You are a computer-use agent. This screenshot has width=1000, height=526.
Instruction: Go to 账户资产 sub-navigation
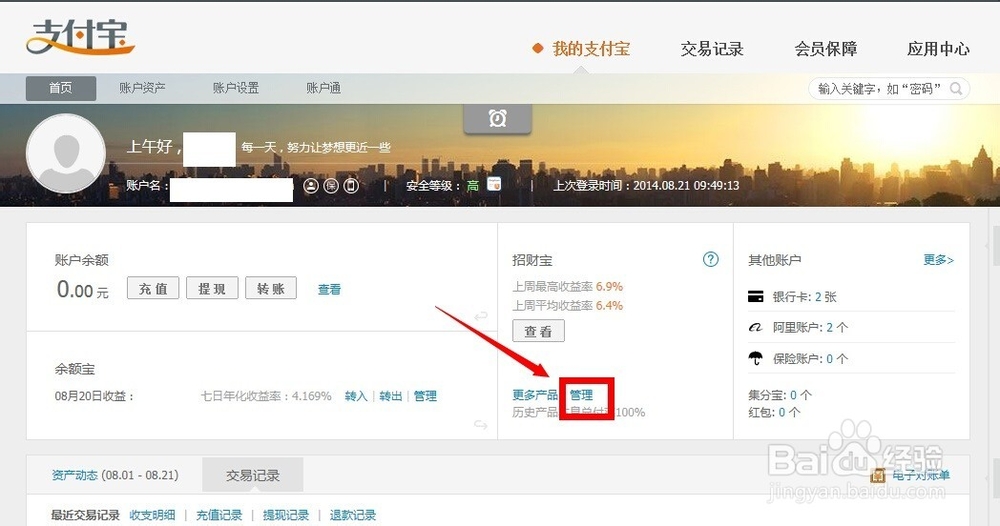pyautogui.click(x=142, y=88)
